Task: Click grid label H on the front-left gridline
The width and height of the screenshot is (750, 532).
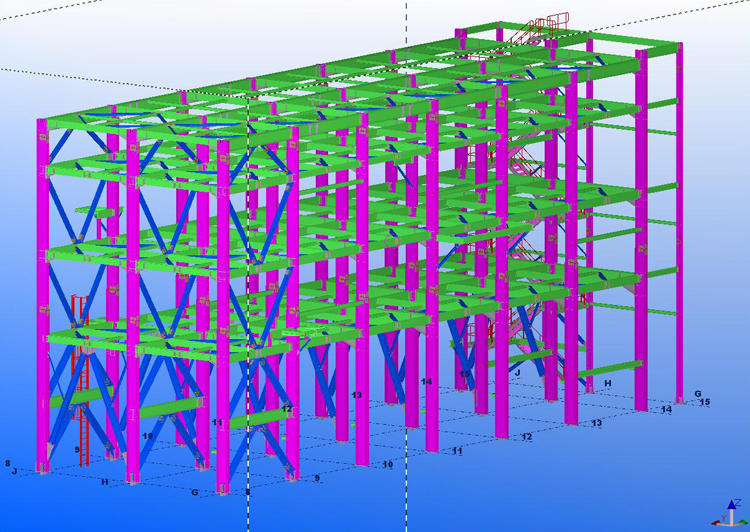Action: tap(105, 482)
